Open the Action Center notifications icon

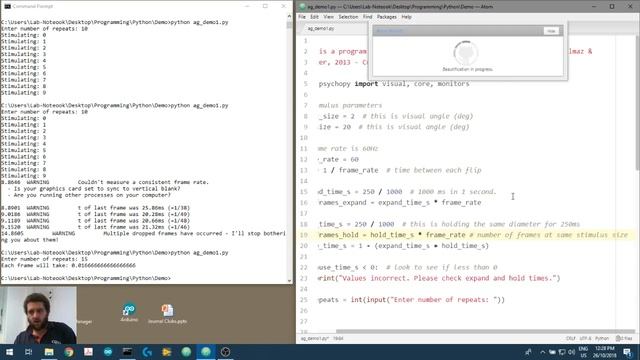tap(627, 352)
